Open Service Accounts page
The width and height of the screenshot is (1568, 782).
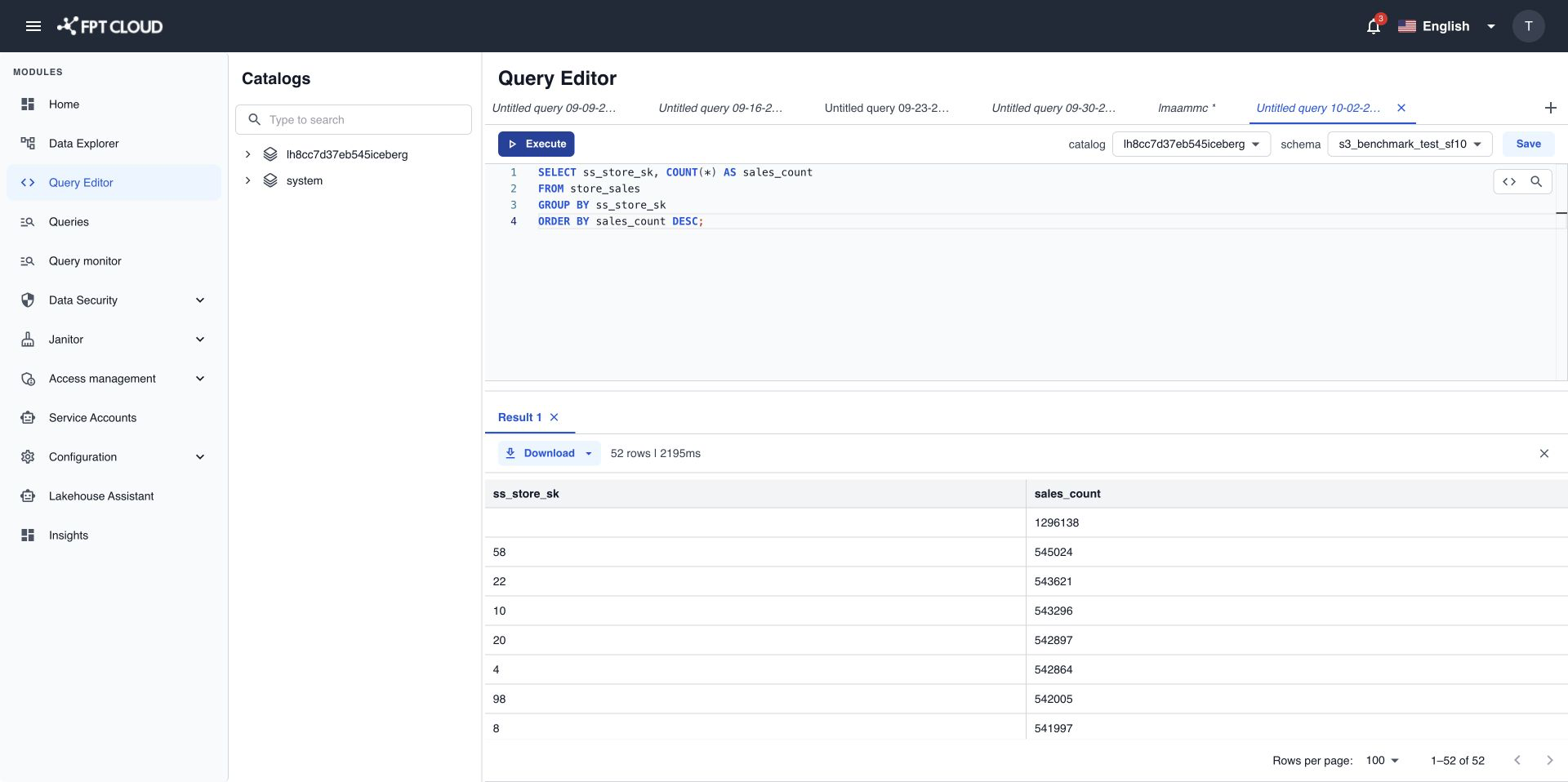[114, 418]
